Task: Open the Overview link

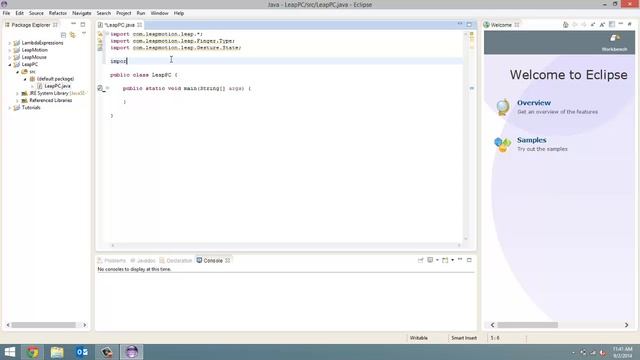Action: (x=534, y=103)
